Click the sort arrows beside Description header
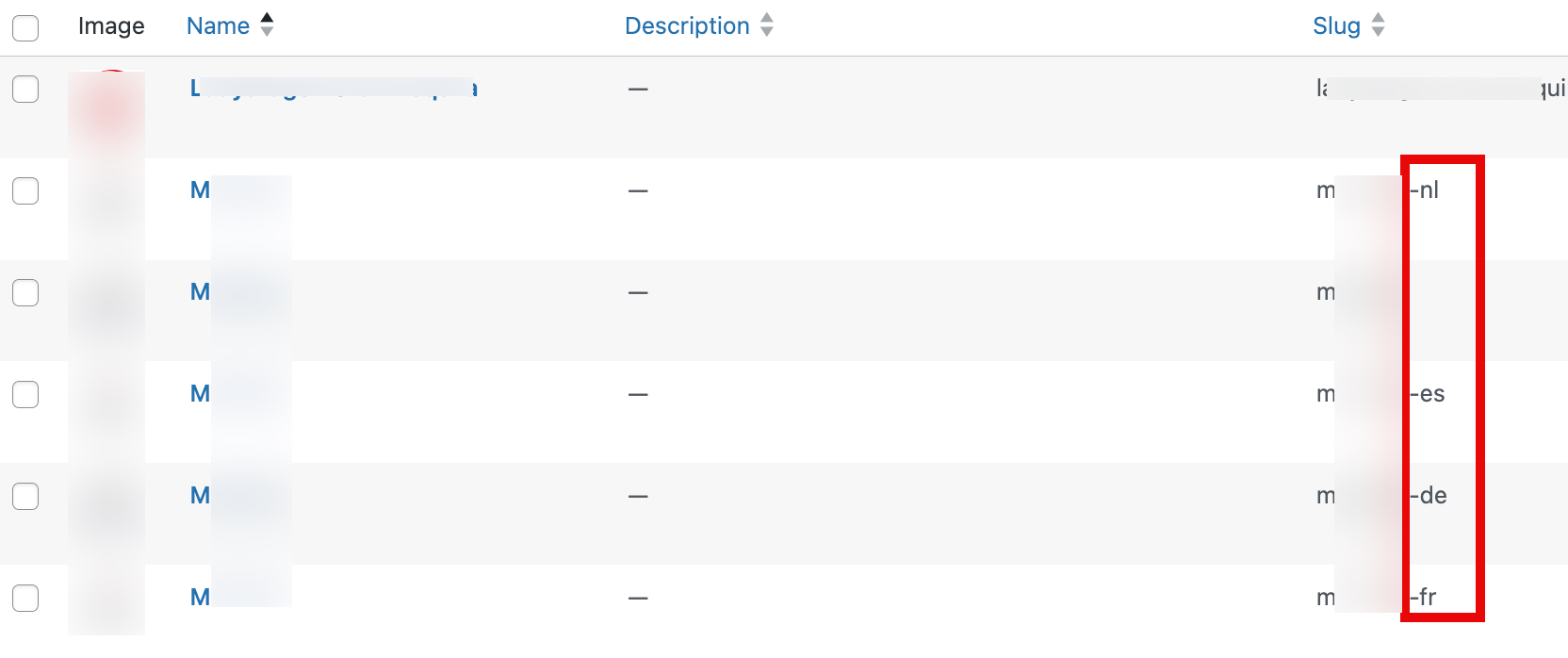This screenshot has height=658, width=1568. click(767, 25)
